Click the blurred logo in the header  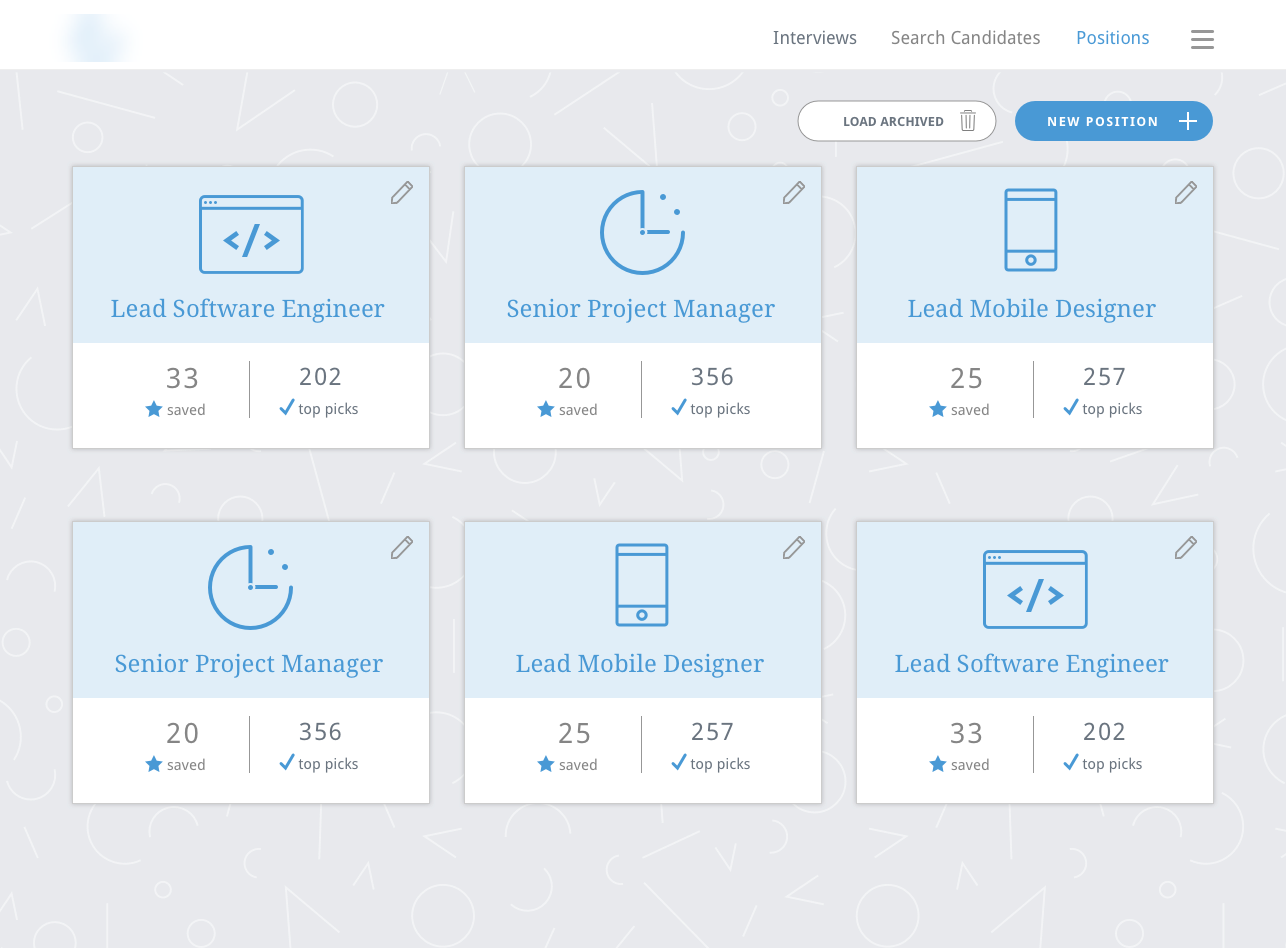[96, 38]
